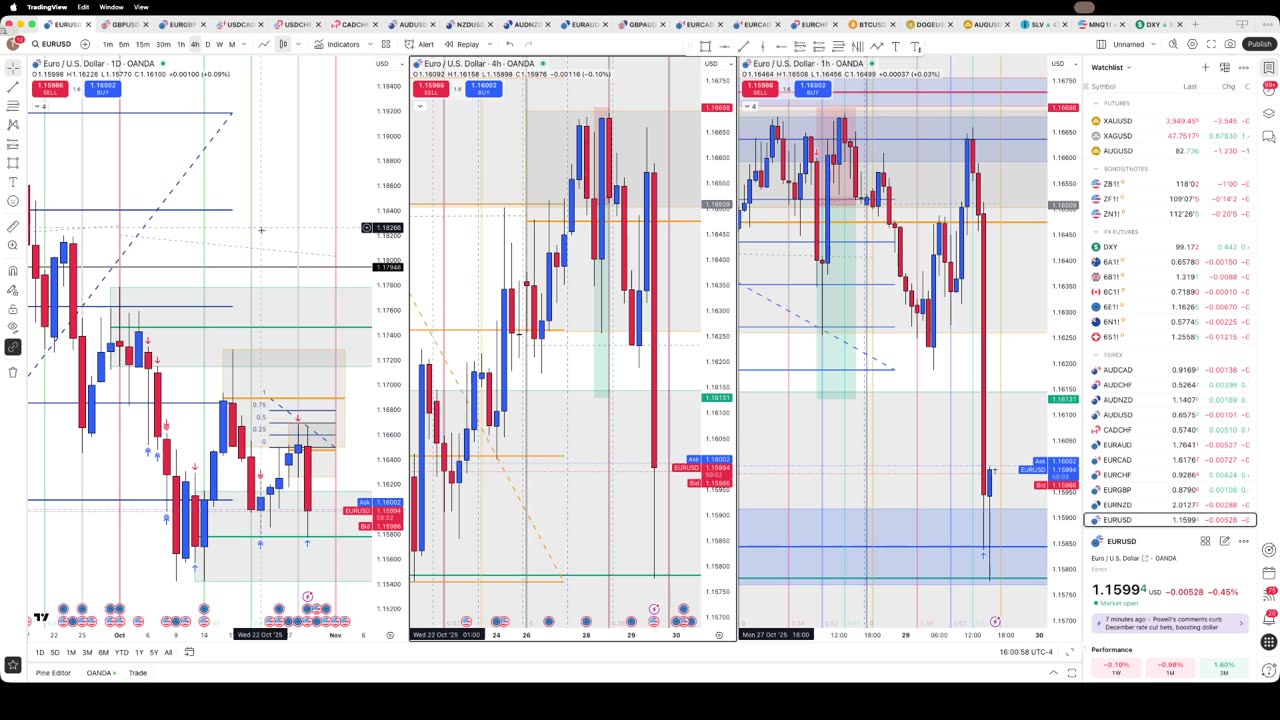Set date range to YTD
The image size is (1280, 720).
(121, 653)
